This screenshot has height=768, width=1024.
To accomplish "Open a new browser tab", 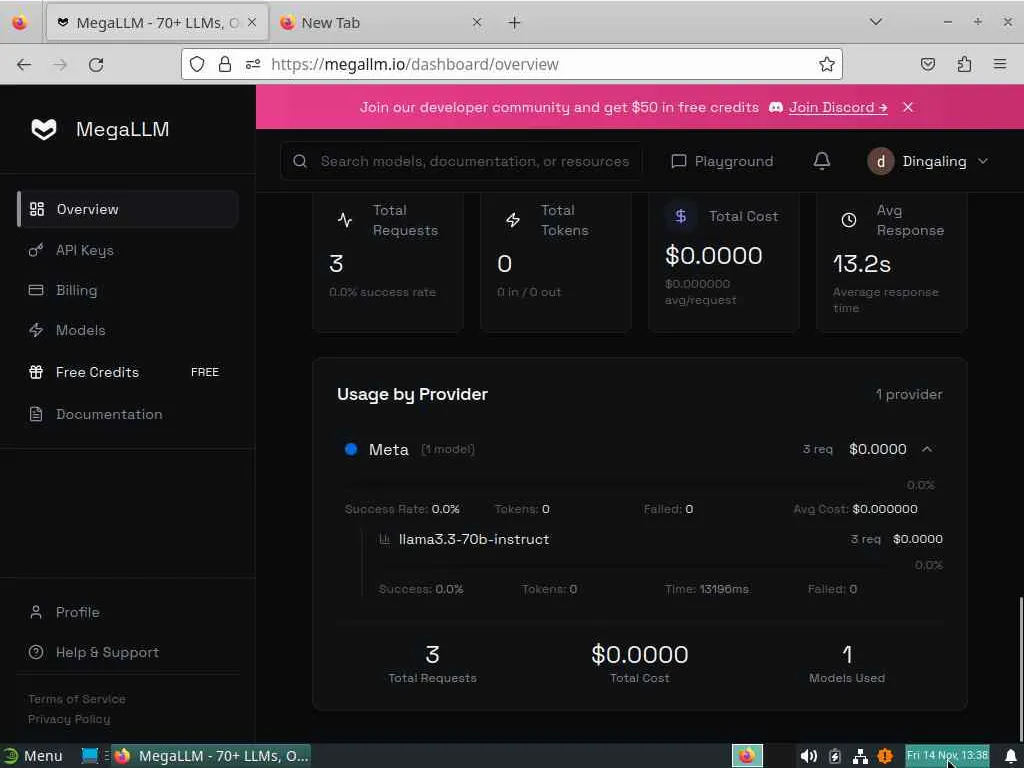I will tap(515, 22).
